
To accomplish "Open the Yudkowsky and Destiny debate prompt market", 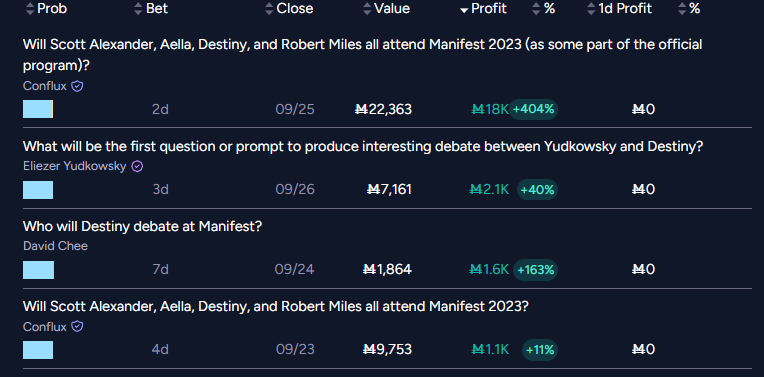I will [x=363, y=147].
